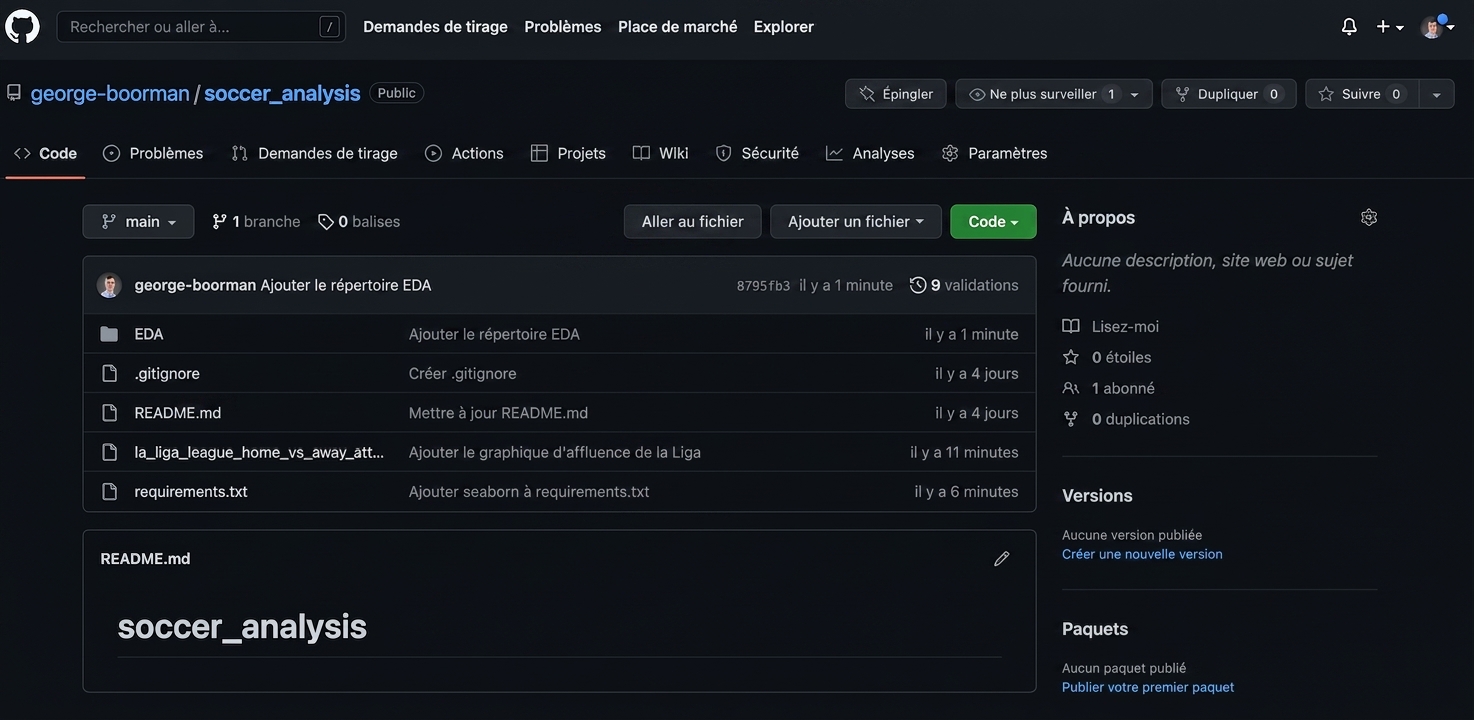Click 'Publier votre premier paquet' link

tap(1148, 687)
